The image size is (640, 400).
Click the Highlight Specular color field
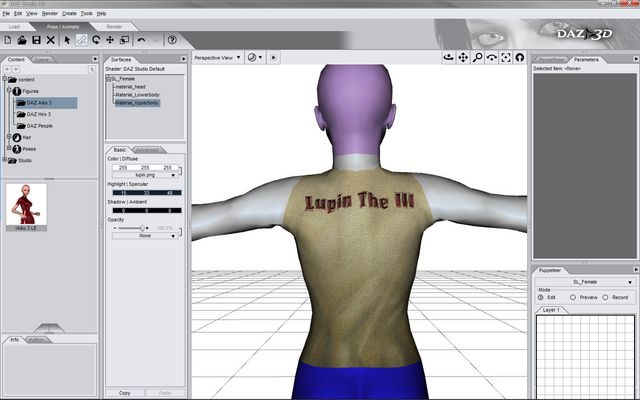147,193
